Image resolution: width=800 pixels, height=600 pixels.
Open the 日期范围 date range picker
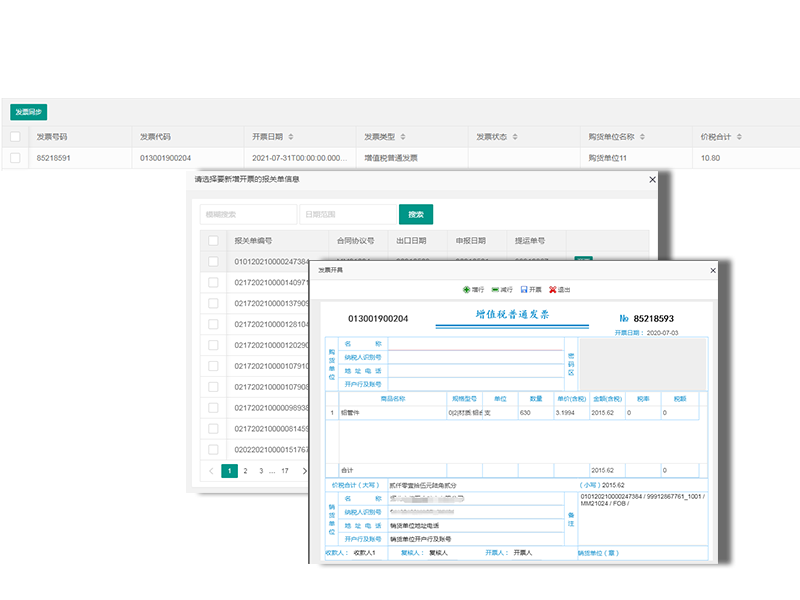click(x=347, y=214)
